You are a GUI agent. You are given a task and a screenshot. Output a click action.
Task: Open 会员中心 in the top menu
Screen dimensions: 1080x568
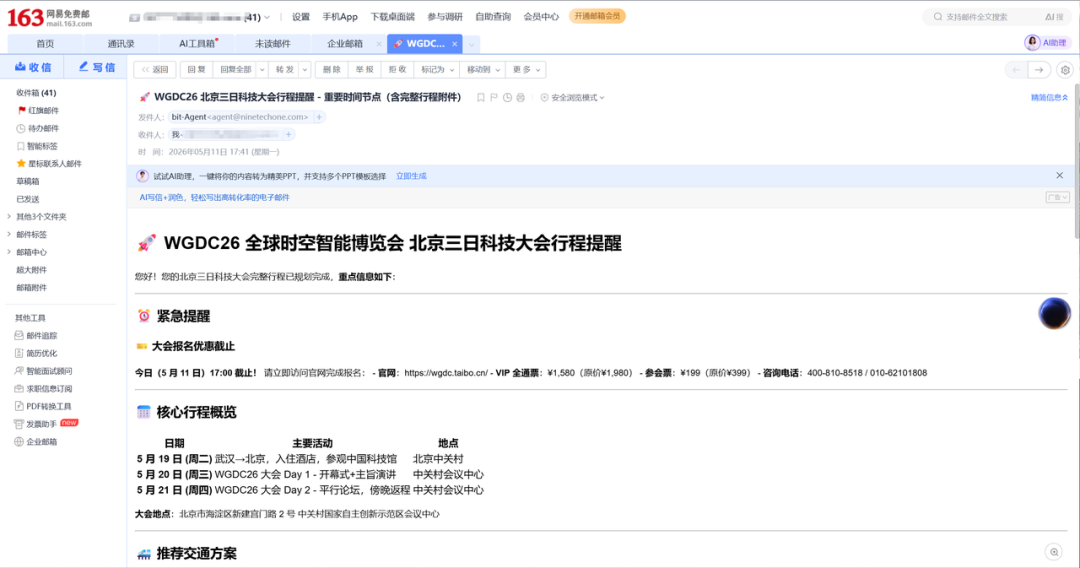pyautogui.click(x=541, y=17)
